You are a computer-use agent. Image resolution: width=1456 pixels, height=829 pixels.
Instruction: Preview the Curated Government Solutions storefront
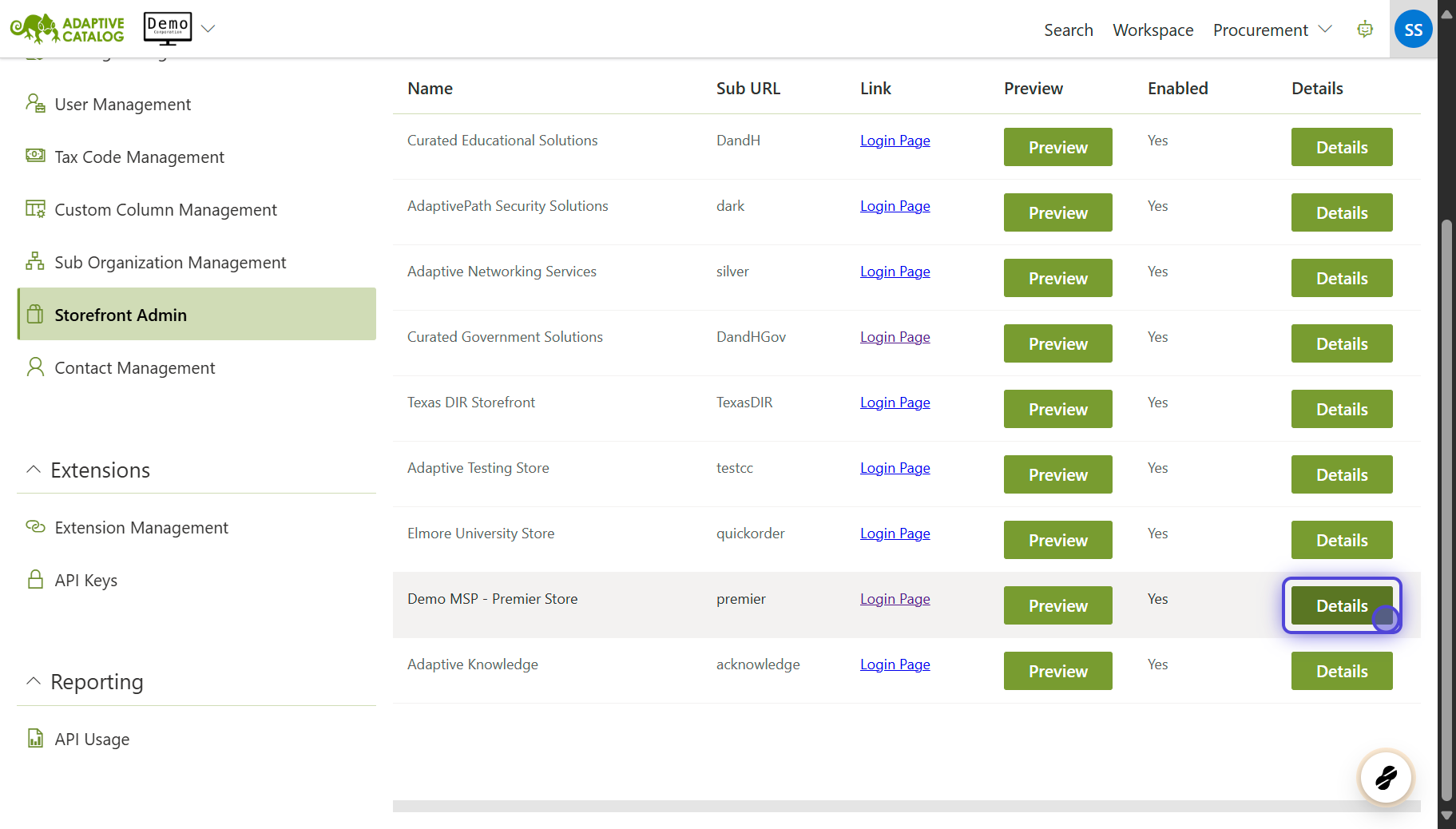[1057, 343]
